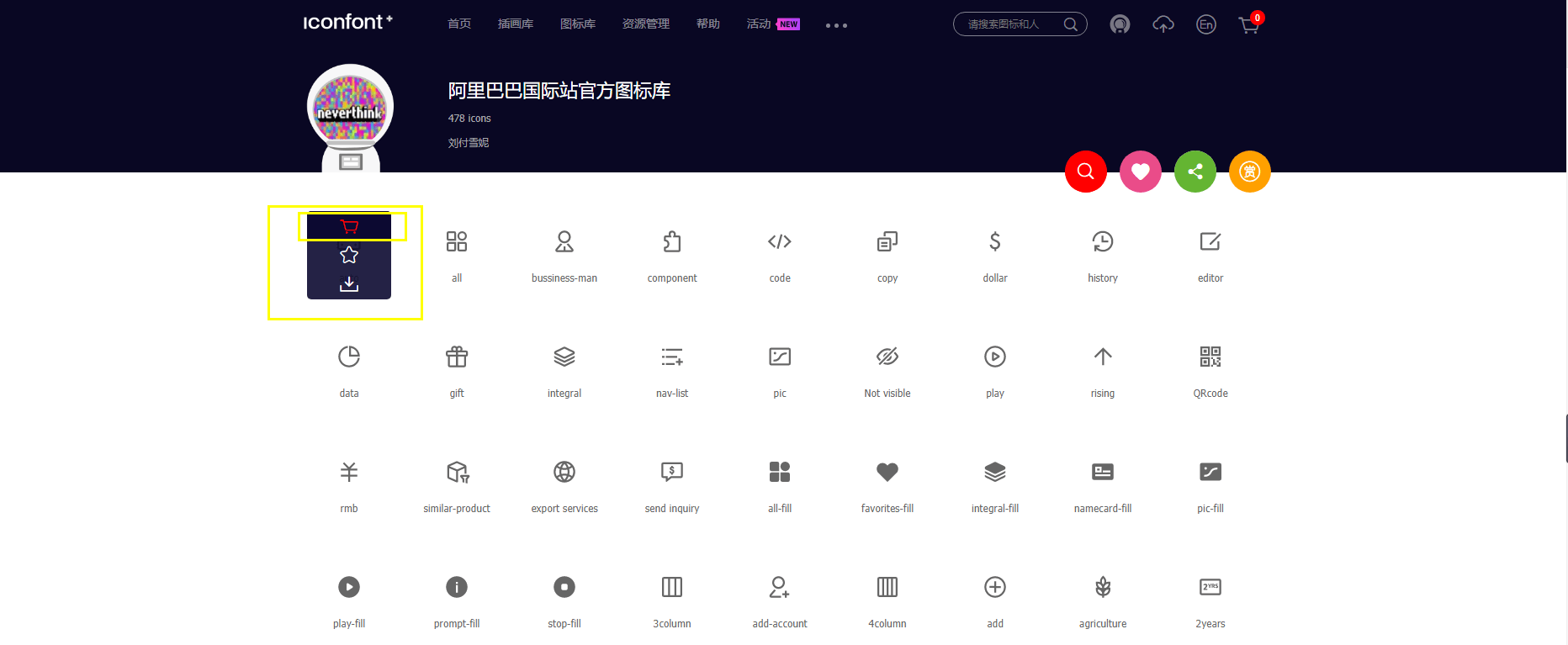Select the add-account icon
Viewport: 1568px width, 645px height.
780,587
